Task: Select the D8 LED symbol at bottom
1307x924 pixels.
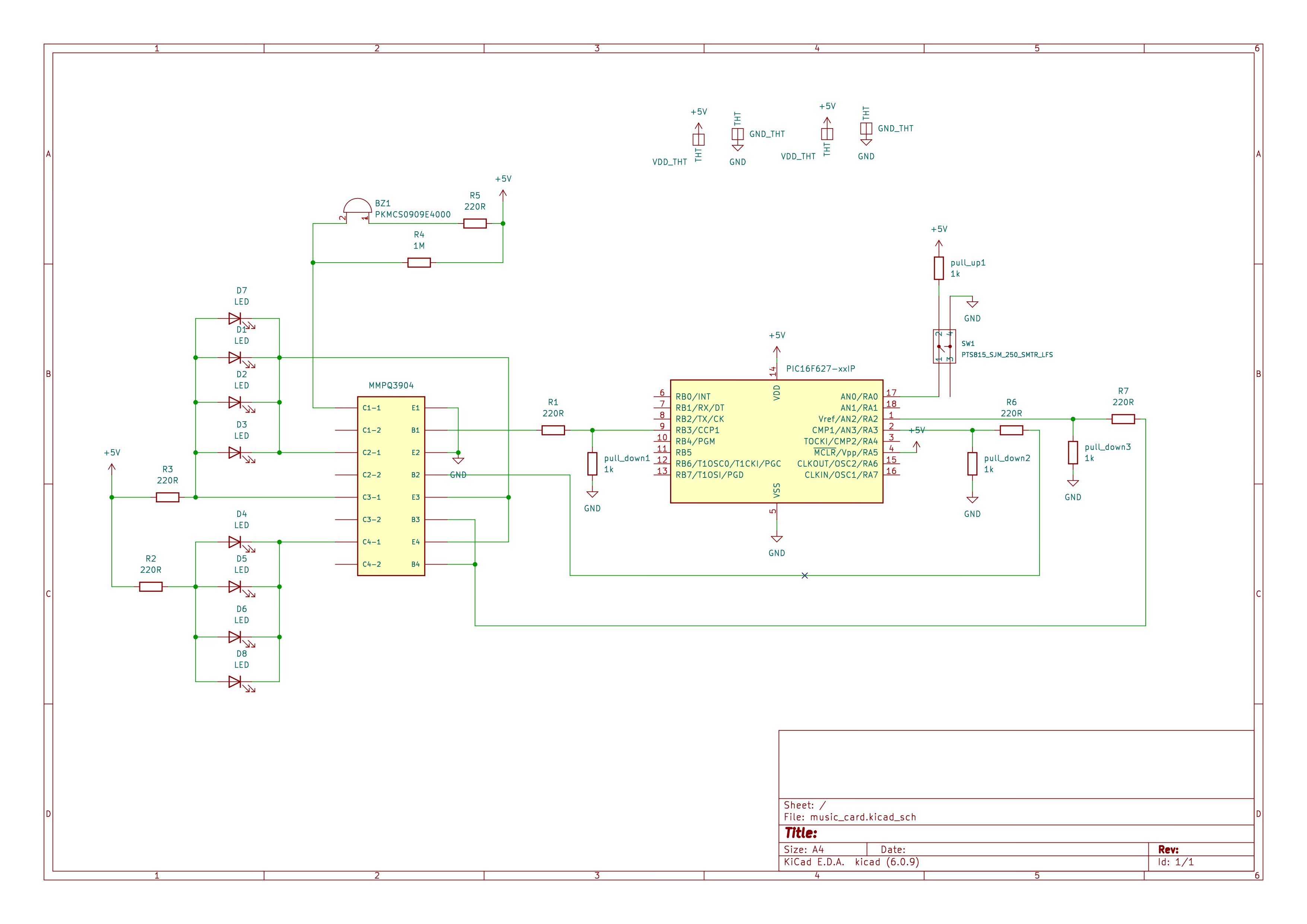Action: pyautogui.click(x=235, y=682)
